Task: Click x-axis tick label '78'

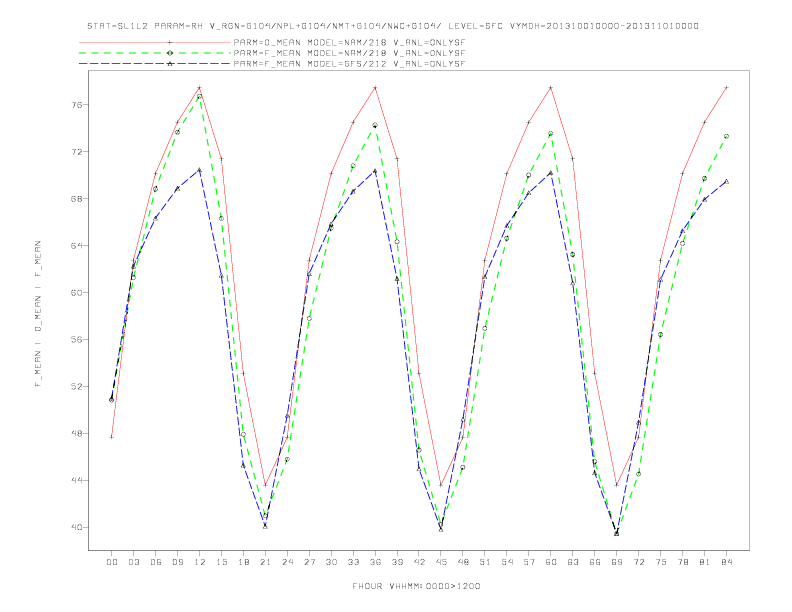Action: coord(683,562)
